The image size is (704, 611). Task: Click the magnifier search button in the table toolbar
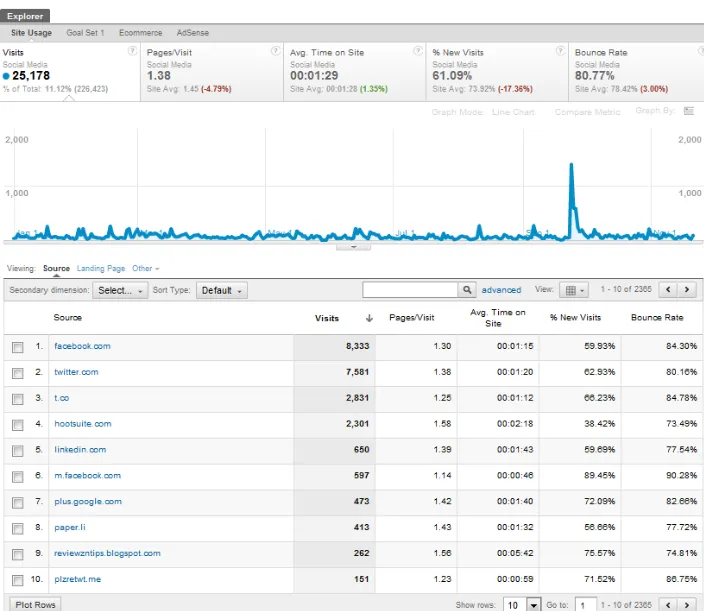[x=467, y=290]
